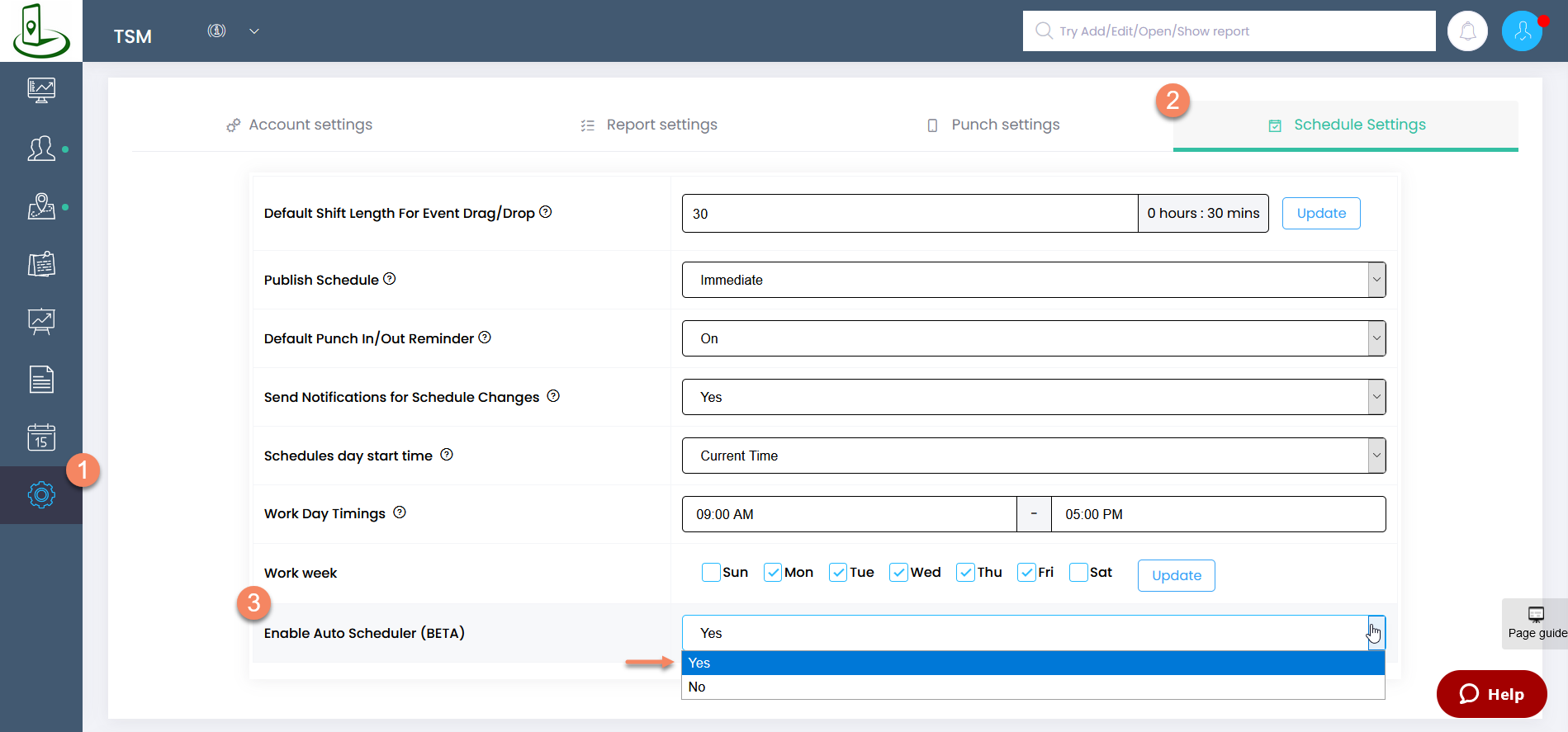Open the document reports icon in sidebar
1568x732 pixels.
(41, 380)
